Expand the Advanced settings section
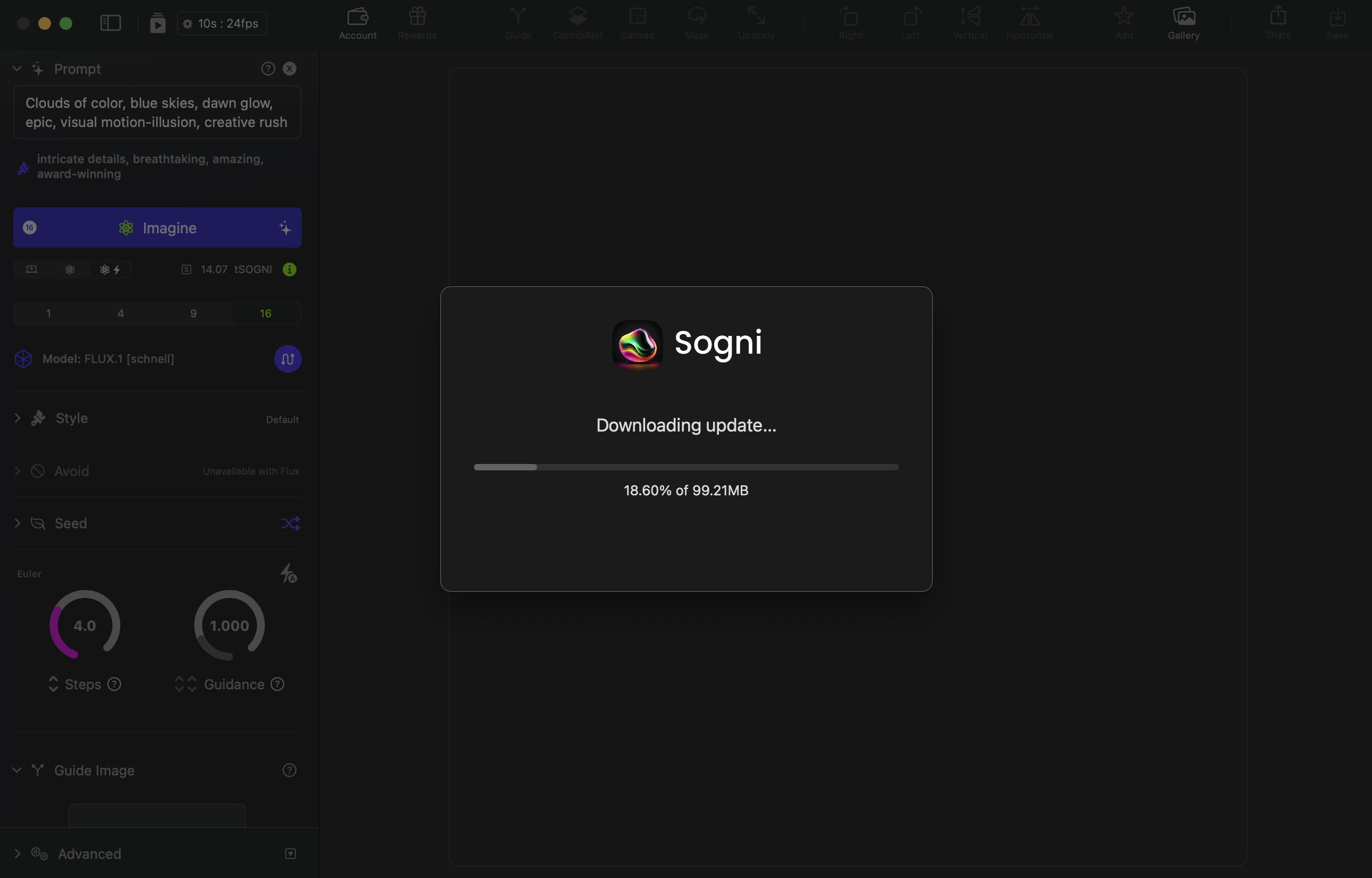Image resolution: width=1372 pixels, height=878 pixels. [17, 854]
